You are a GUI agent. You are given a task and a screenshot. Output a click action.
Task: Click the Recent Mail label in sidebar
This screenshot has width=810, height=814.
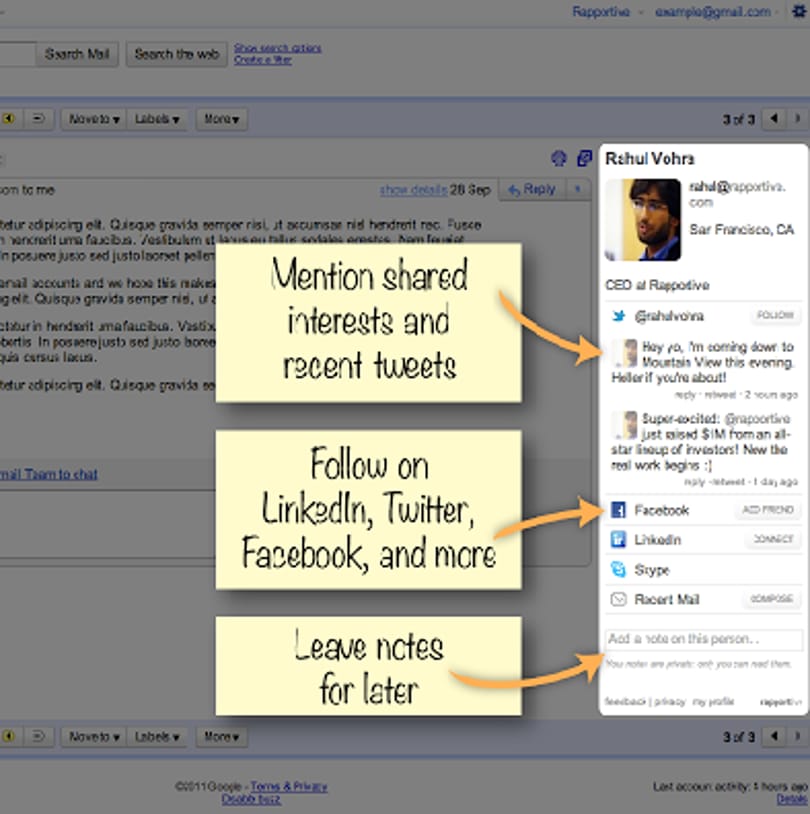coord(667,600)
